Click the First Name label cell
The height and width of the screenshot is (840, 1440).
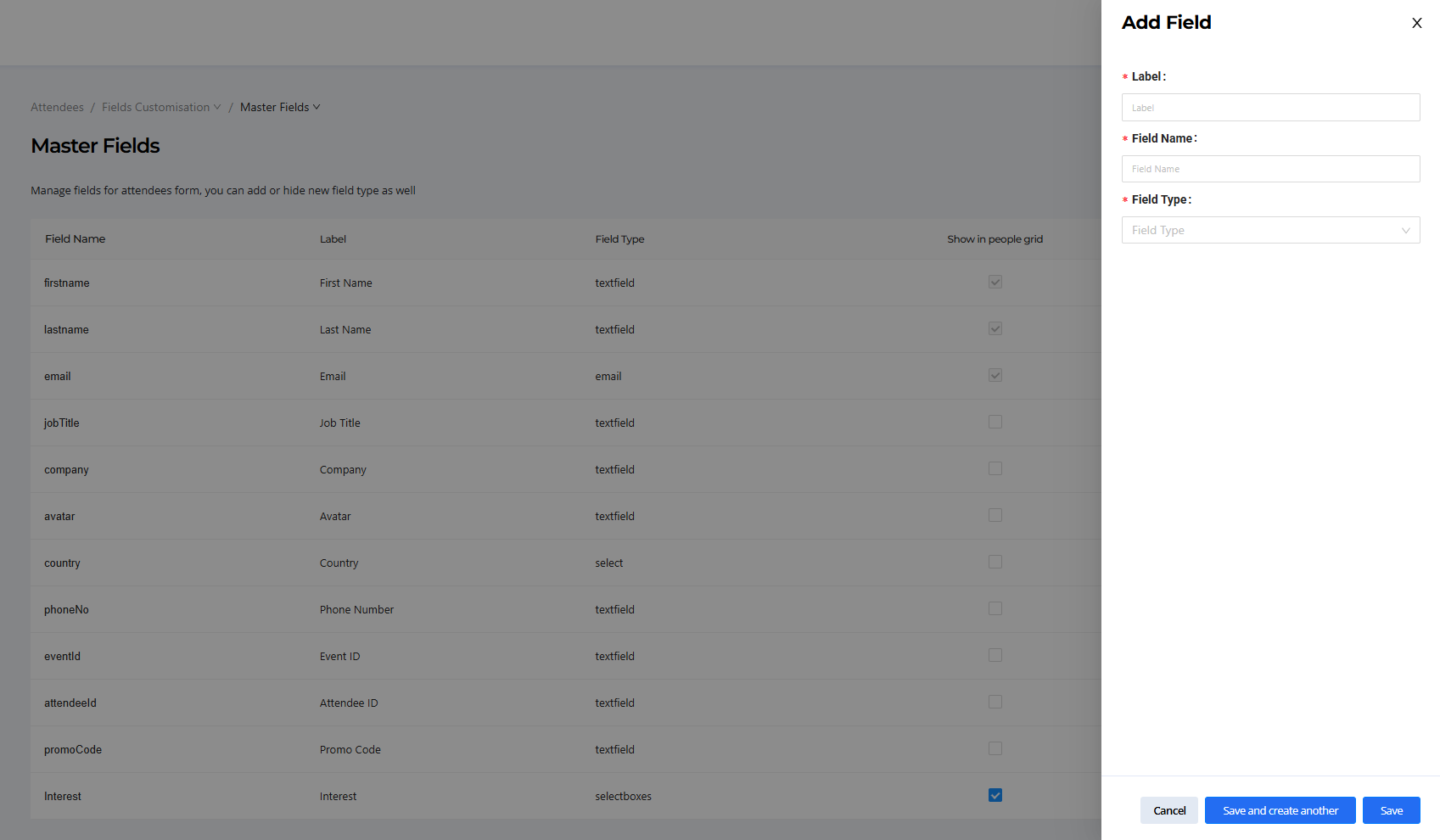(x=345, y=283)
